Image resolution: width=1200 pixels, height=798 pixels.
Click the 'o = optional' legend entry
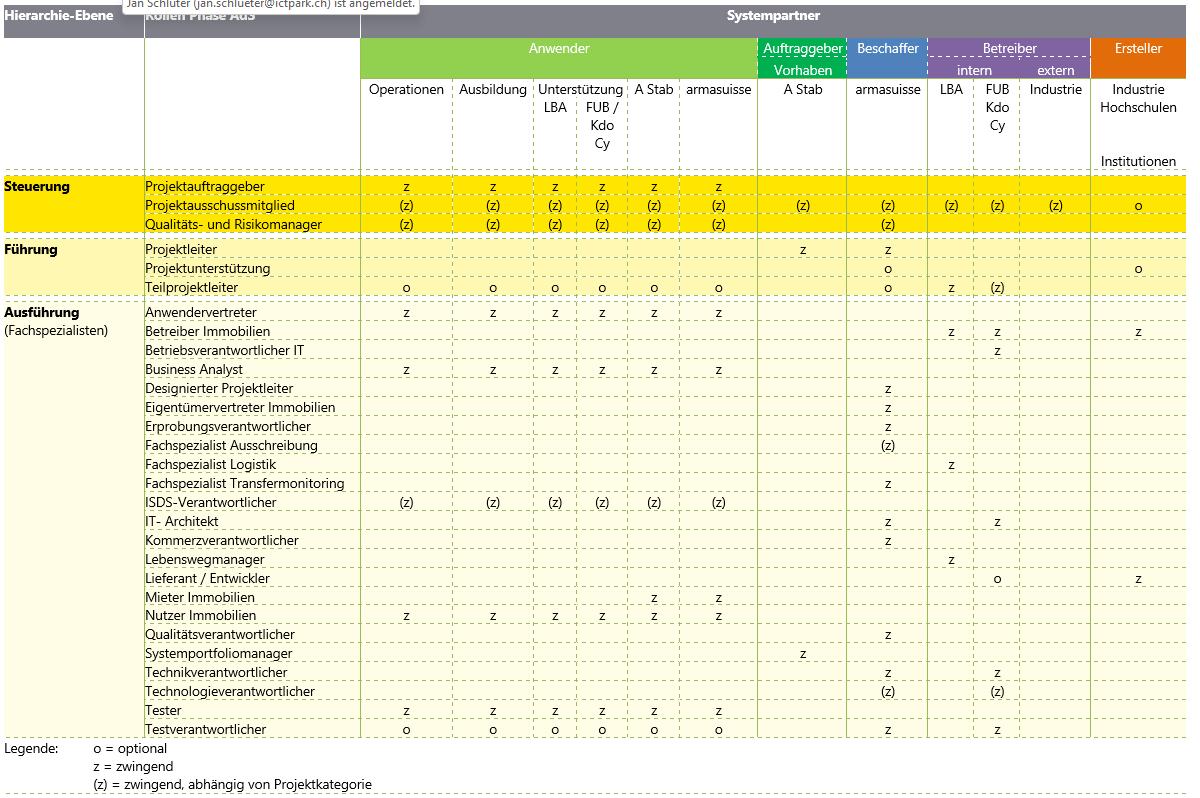(x=130, y=749)
